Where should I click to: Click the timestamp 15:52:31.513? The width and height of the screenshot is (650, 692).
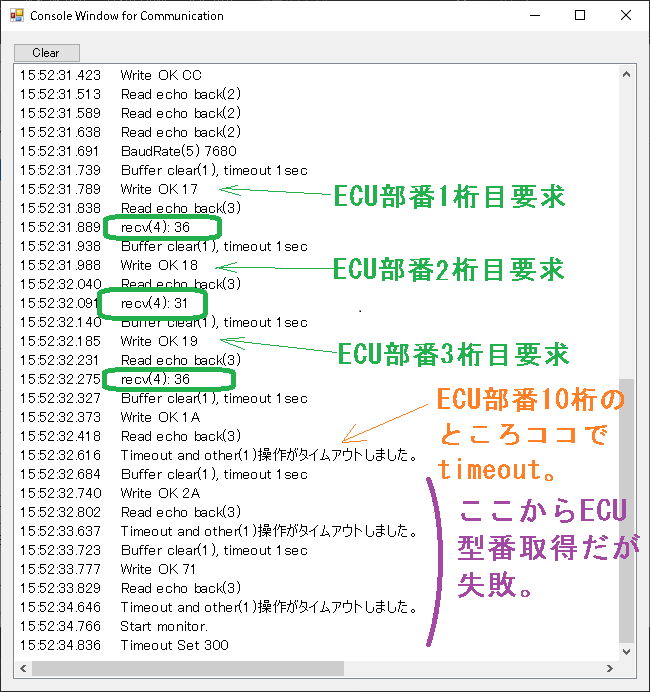click(x=60, y=94)
